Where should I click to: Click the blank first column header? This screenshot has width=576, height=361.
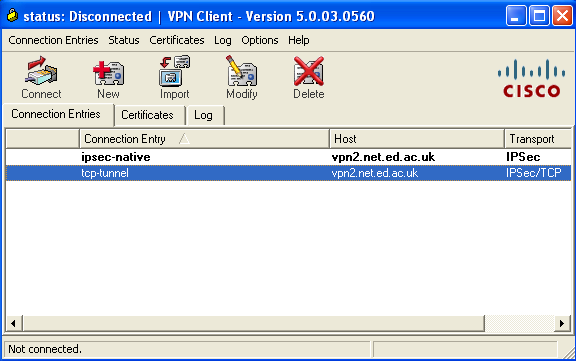[43, 139]
